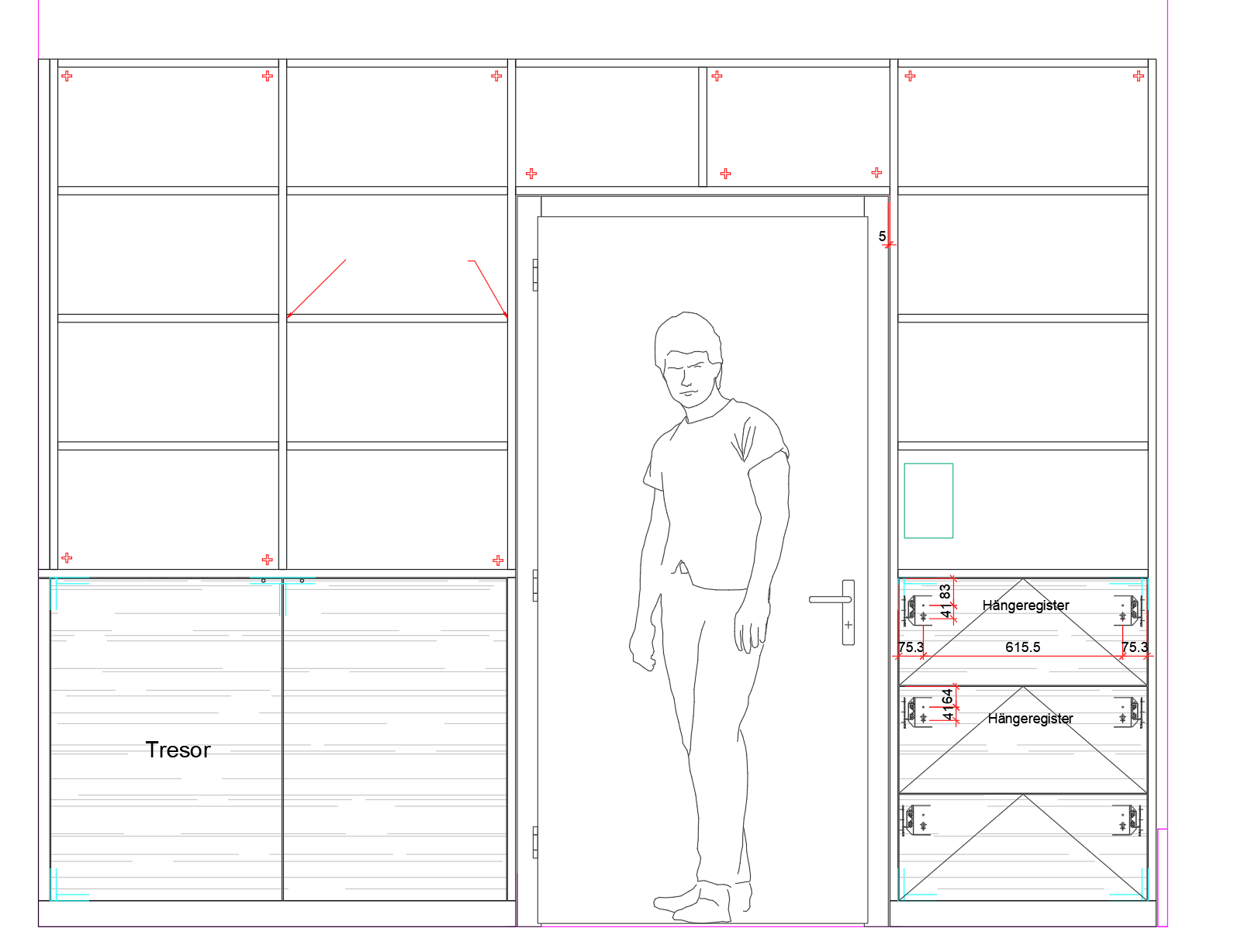Select the top door hinge

click(535, 274)
